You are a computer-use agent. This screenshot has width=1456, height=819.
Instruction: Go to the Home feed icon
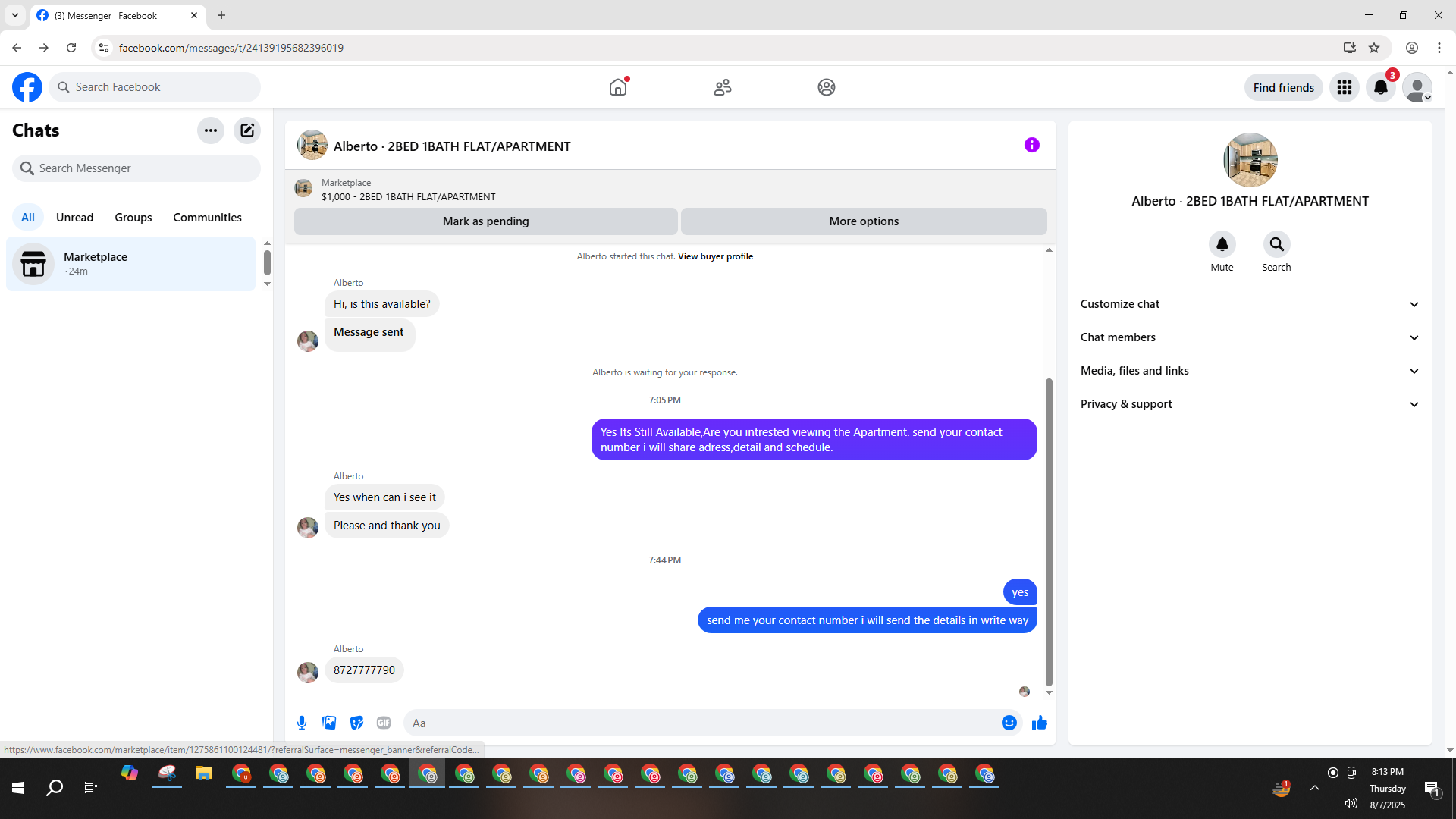(618, 87)
